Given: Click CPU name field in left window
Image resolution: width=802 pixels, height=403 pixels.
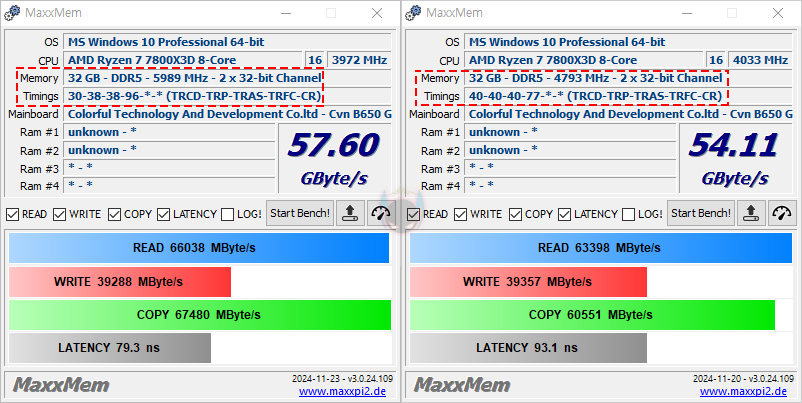Looking at the screenshot, I should click(x=183, y=60).
